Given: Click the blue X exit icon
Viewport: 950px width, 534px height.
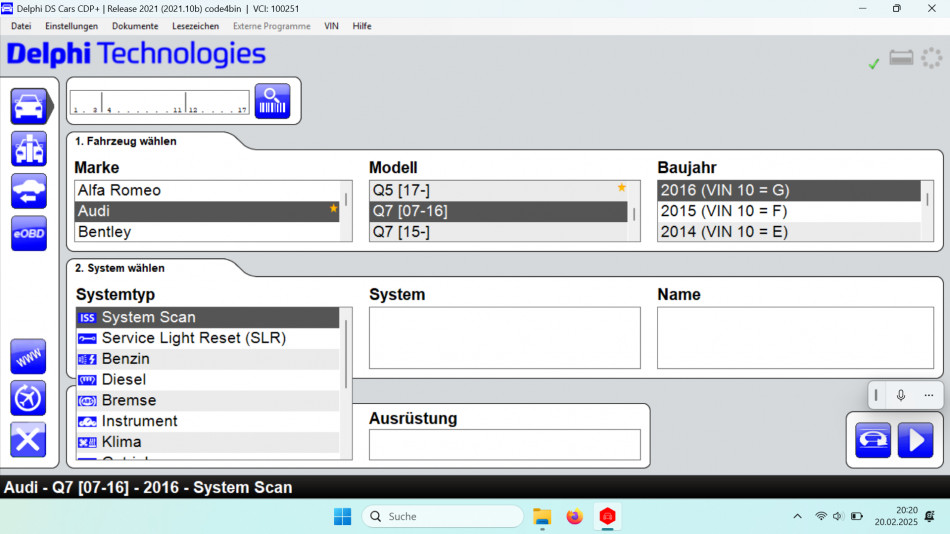Looking at the screenshot, I should [28, 440].
